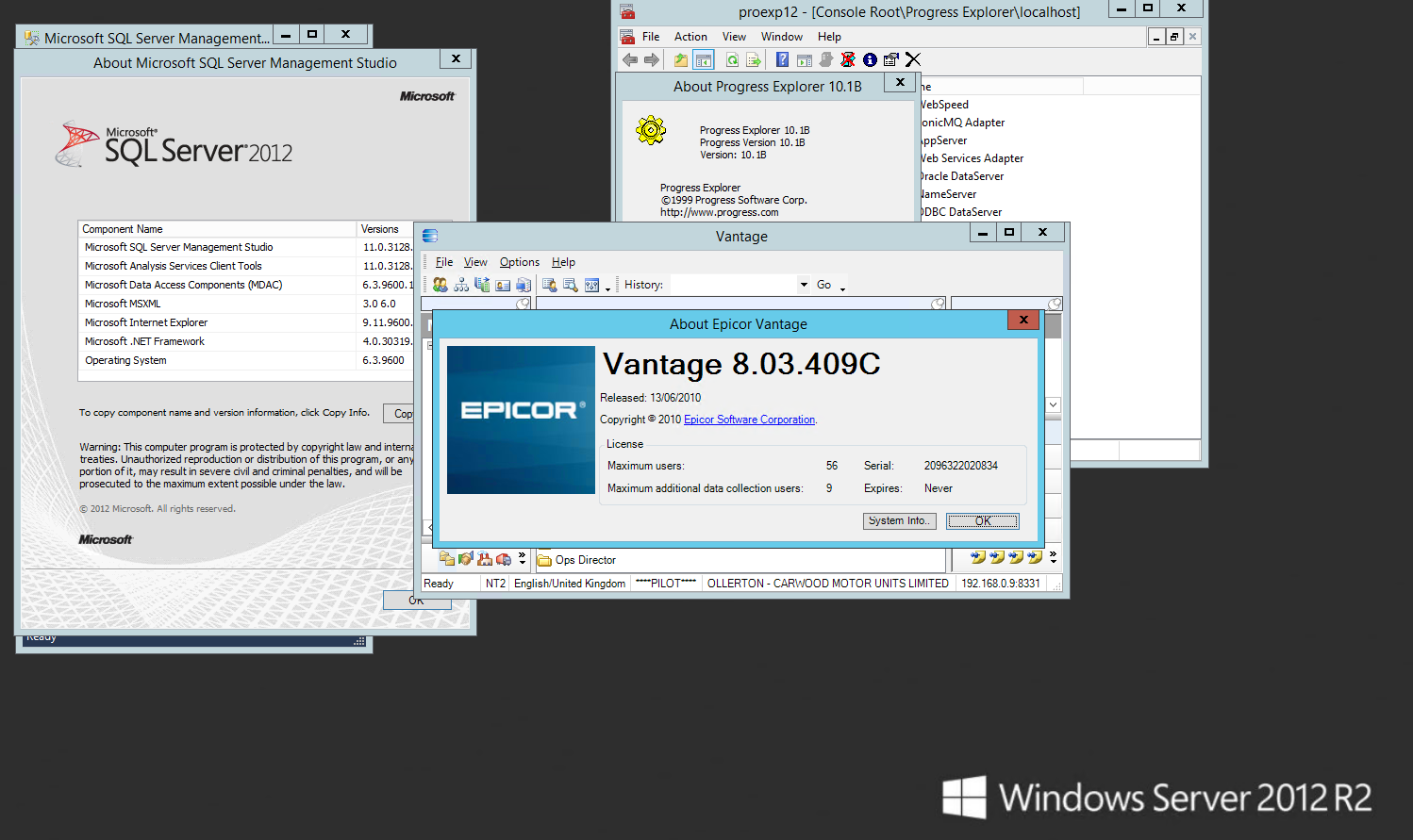Click the search magnifier icon in Vantage toolbar
This screenshot has height=840, width=1413.
point(571,285)
